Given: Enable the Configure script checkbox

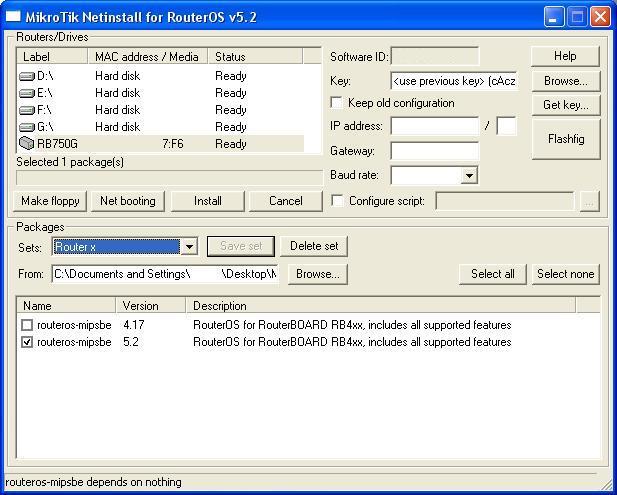Looking at the screenshot, I should tap(337, 201).
